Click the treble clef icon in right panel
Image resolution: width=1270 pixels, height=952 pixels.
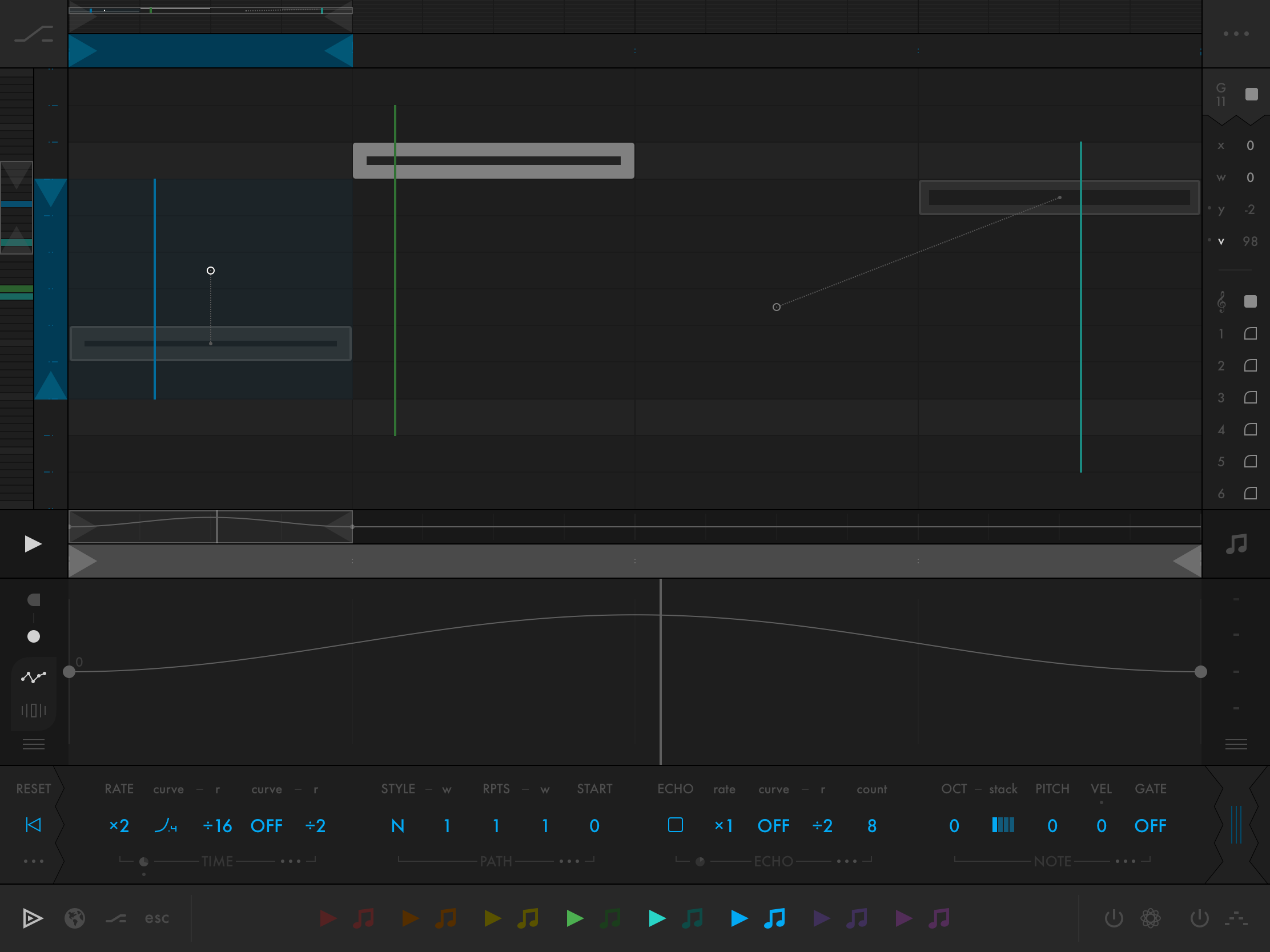click(1221, 302)
